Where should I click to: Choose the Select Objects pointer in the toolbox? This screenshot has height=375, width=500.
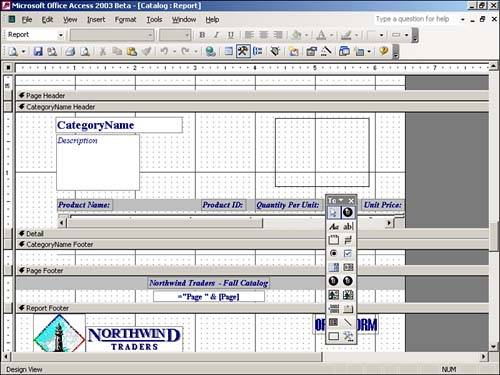[333, 212]
